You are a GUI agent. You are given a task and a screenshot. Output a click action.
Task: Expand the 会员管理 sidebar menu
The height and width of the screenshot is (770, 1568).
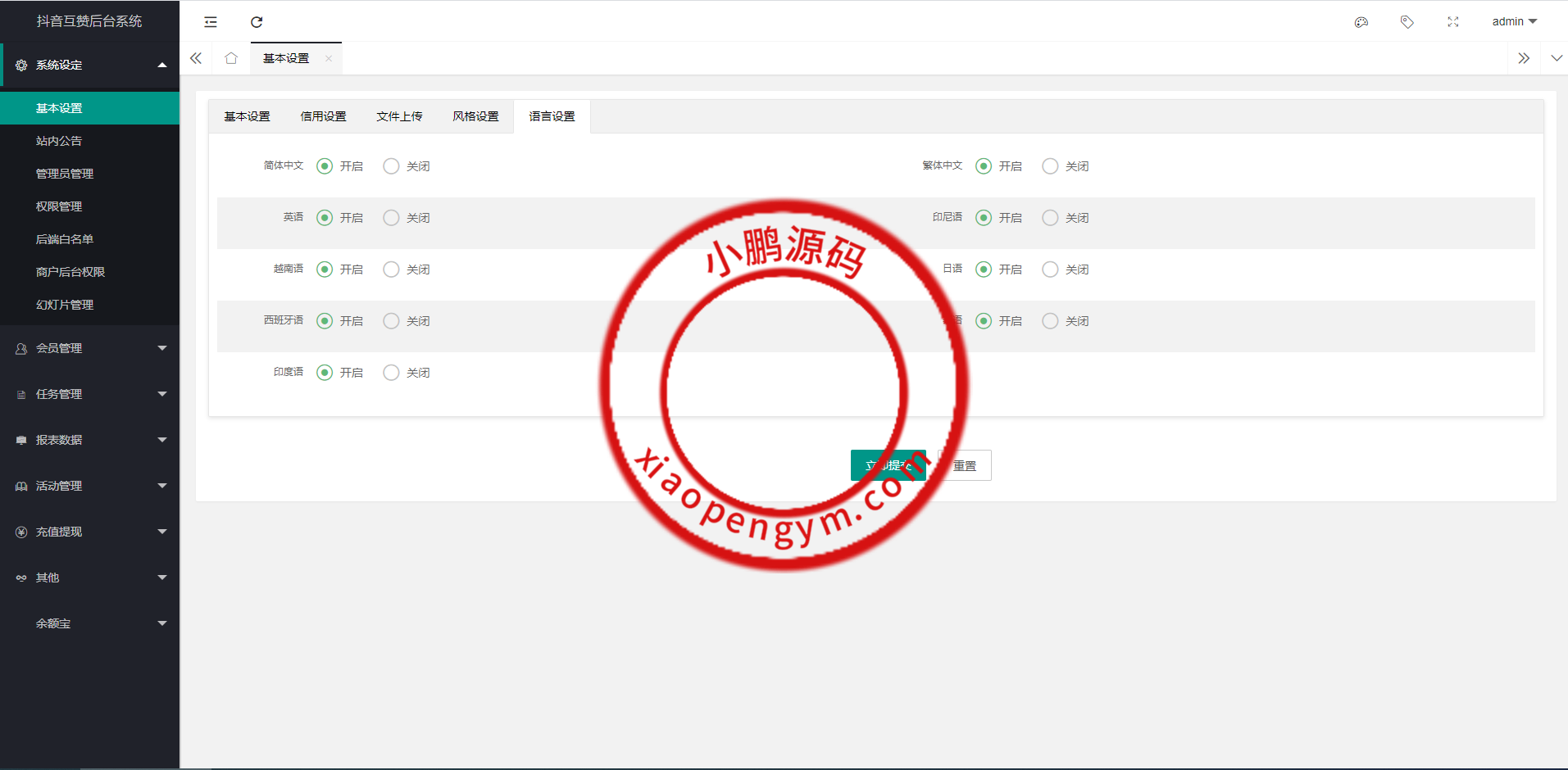(x=89, y=348)
